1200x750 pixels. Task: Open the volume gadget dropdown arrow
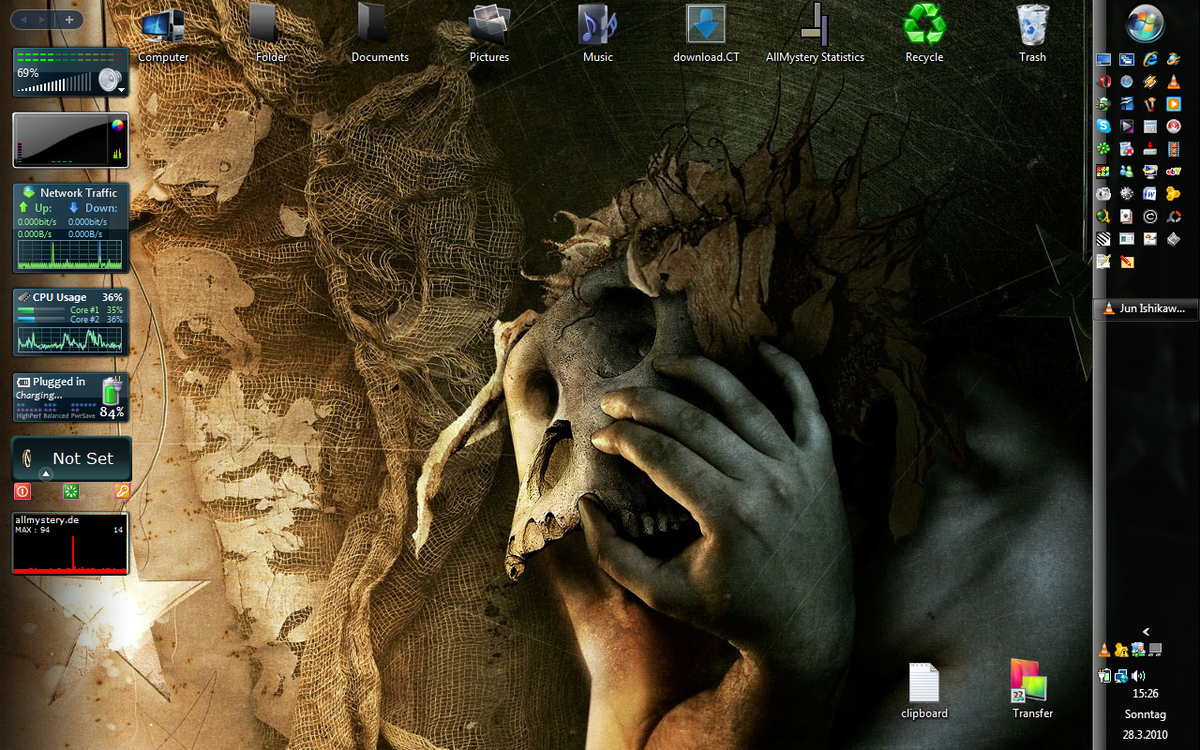122,90
